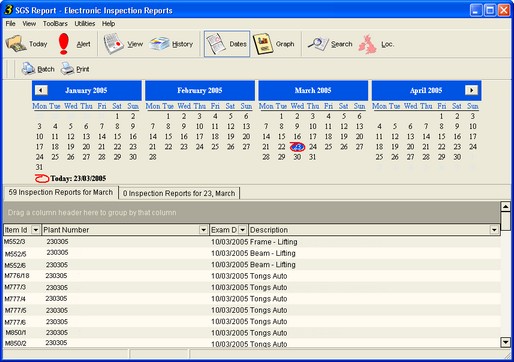Open the Plant Number column filter dropdown

tap(203, 230)
